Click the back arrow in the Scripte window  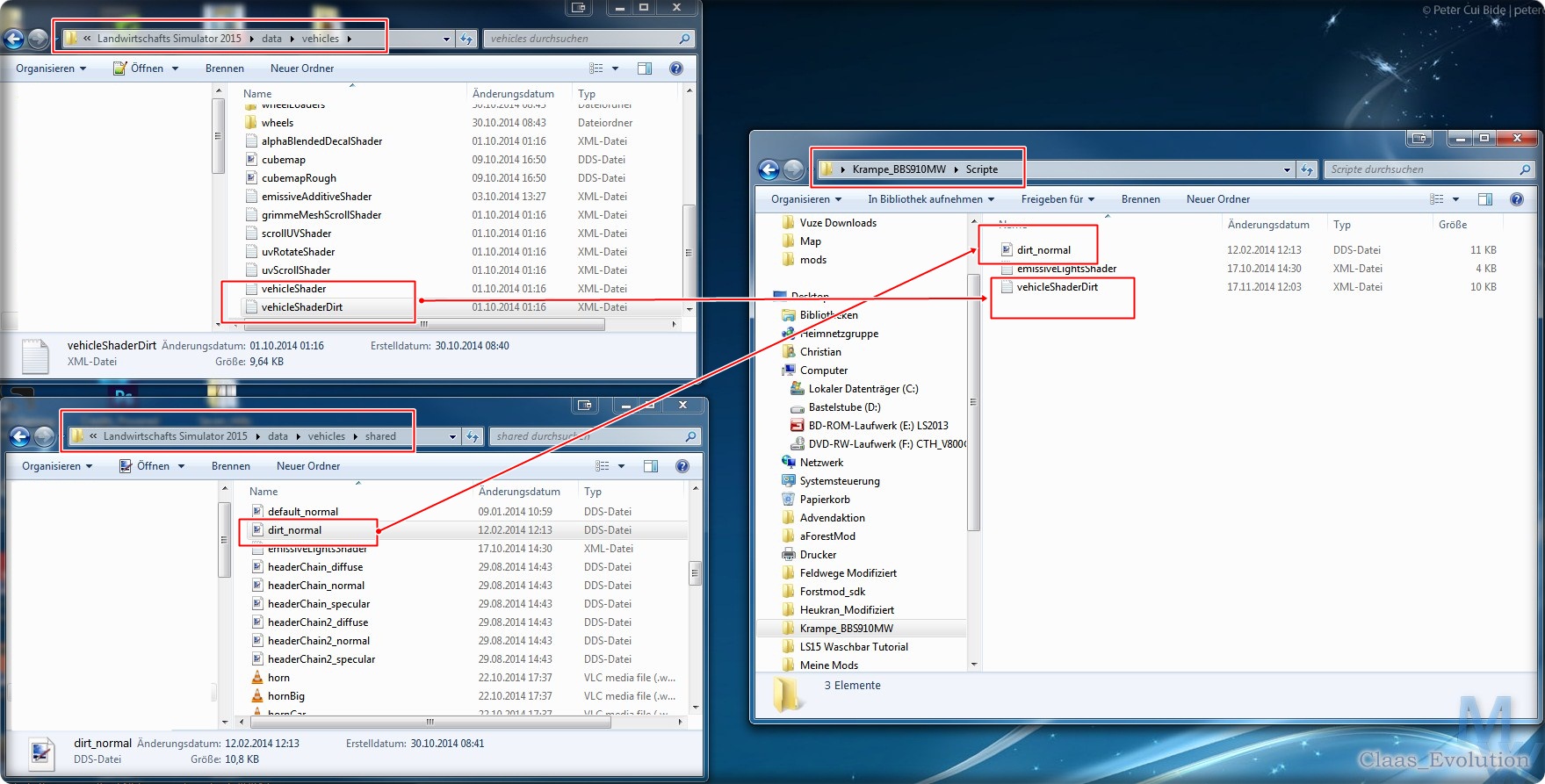[x=769, y=169]
